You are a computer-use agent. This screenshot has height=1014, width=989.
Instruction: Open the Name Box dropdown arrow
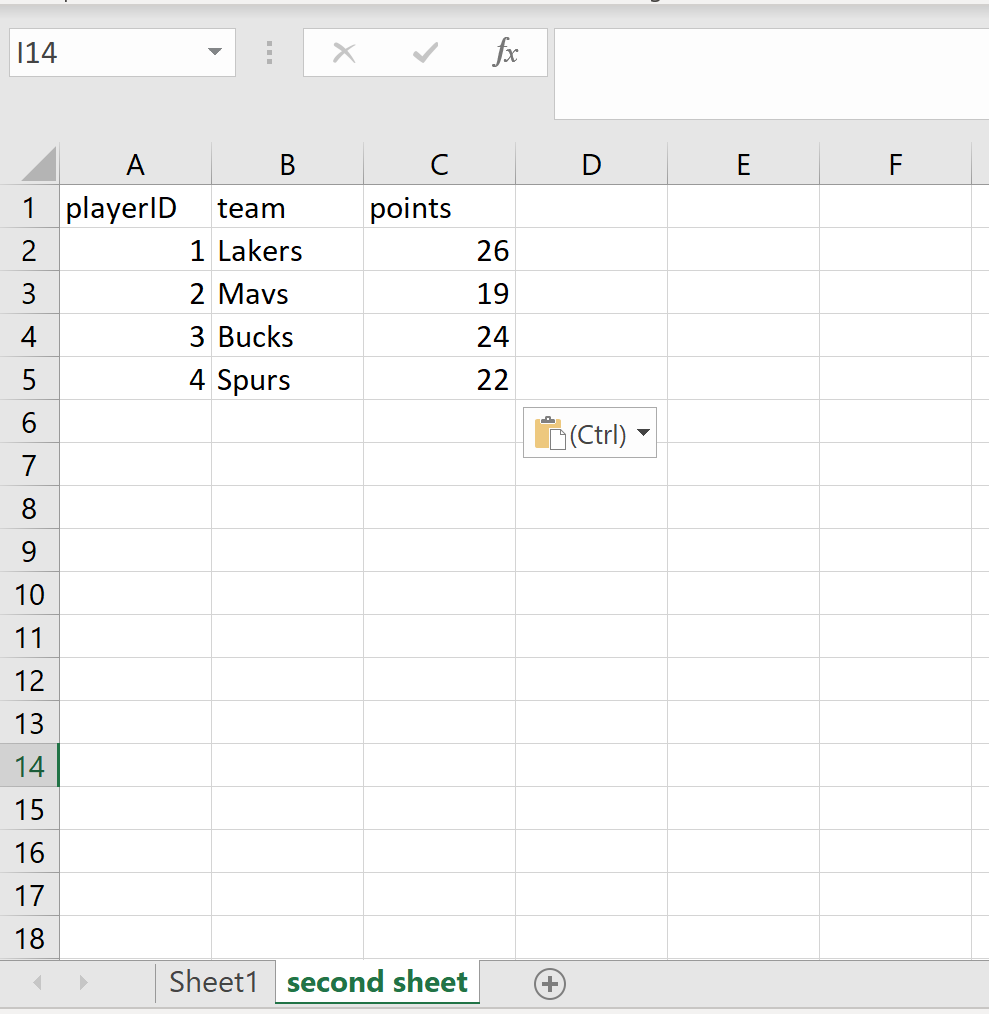[x=215, y=52]
